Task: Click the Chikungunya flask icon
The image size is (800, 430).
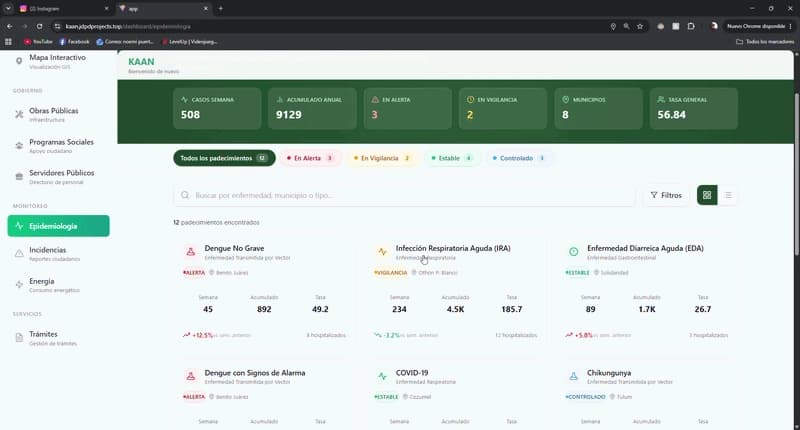Action: tap(573, 376)
